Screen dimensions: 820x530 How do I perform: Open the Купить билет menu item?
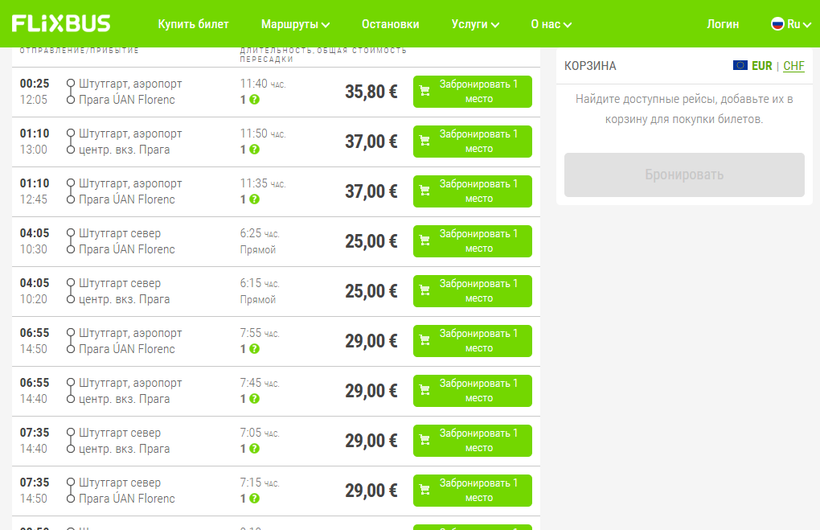[x=193, y=24]
